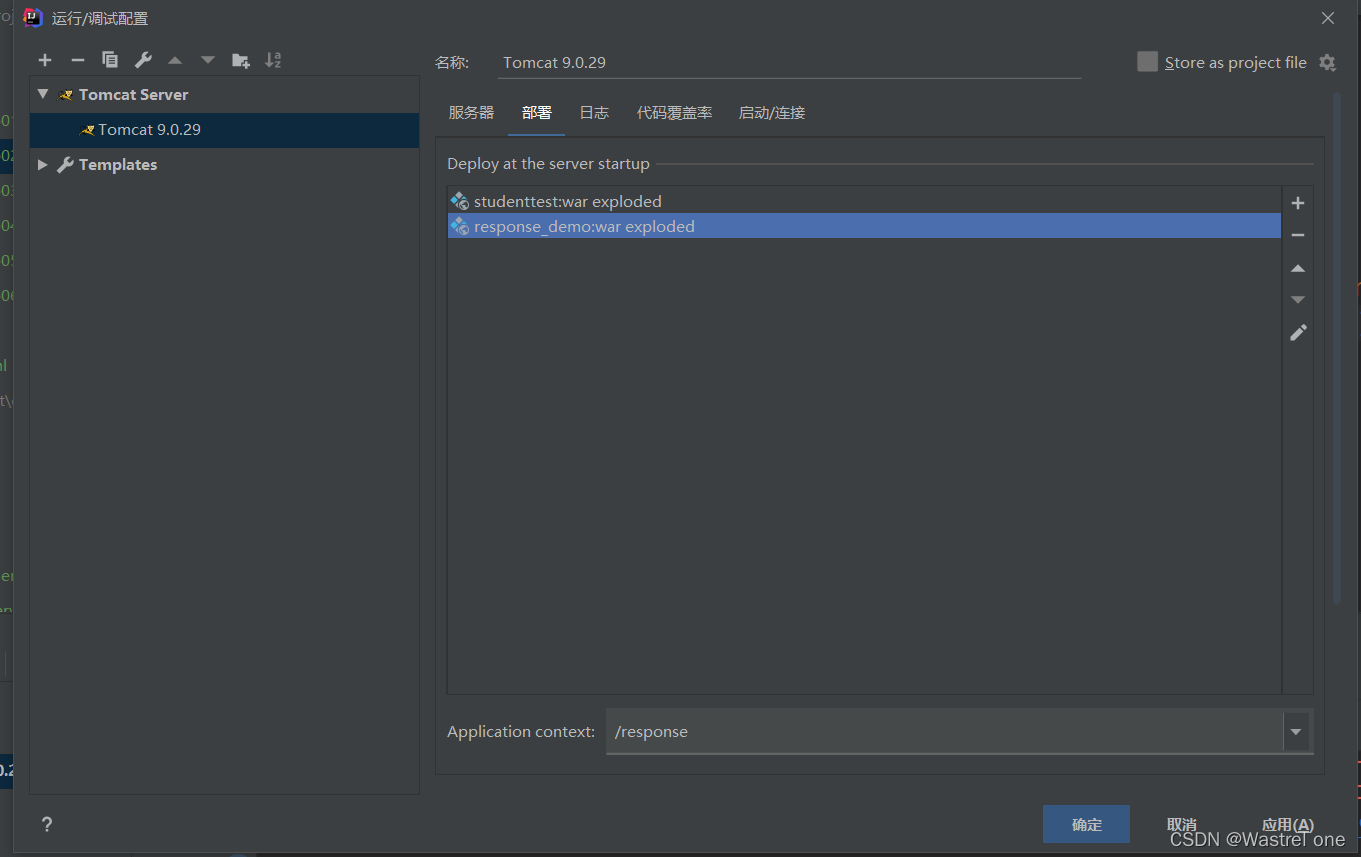This screenshot has width=1361, height=857.
Task: Select Tomcat 9.0.29 configuration in tree
Action: point(149,130)
